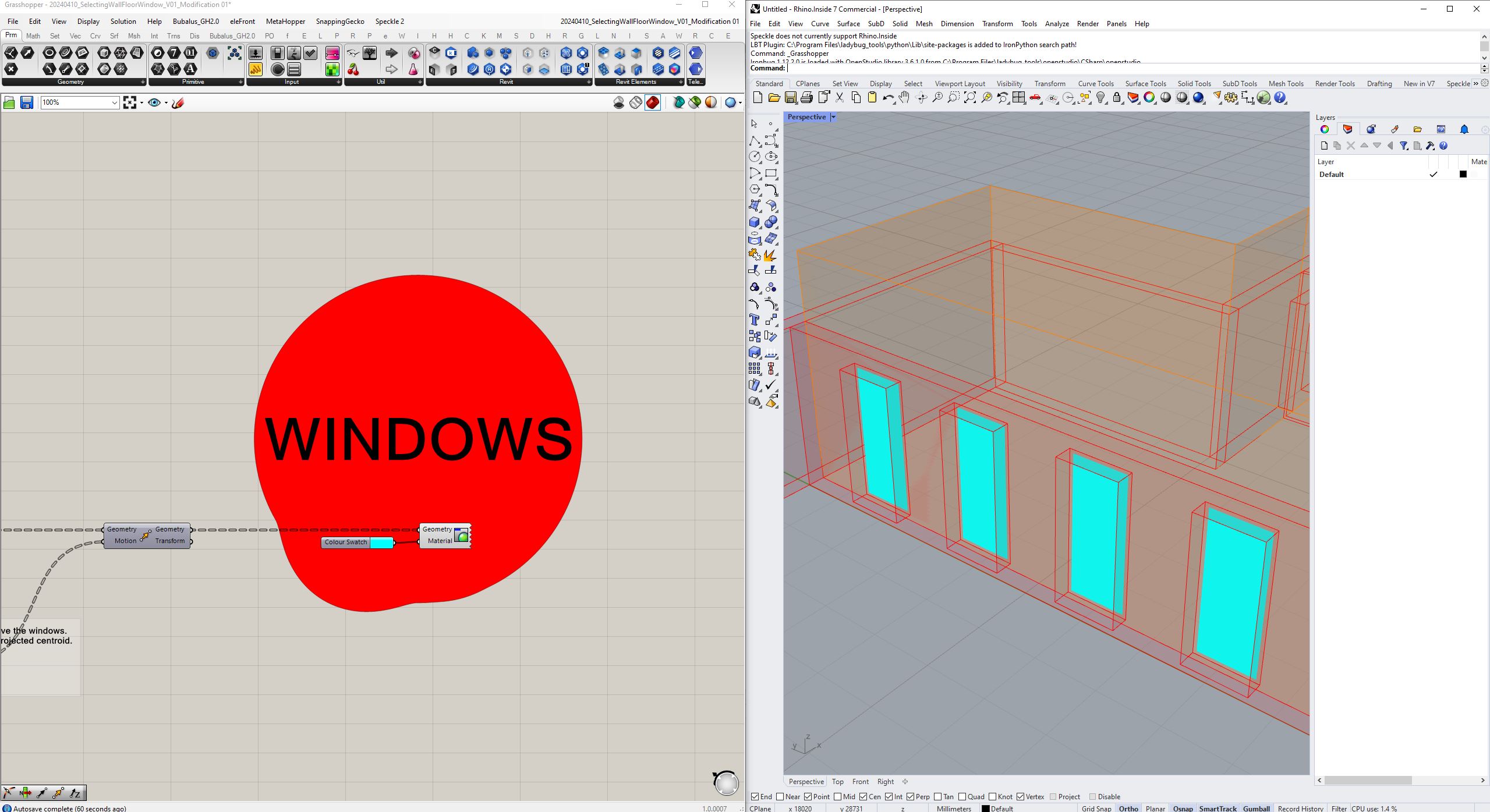Click the Zoom Extents icon in Grasshopper

click(130, 103)
